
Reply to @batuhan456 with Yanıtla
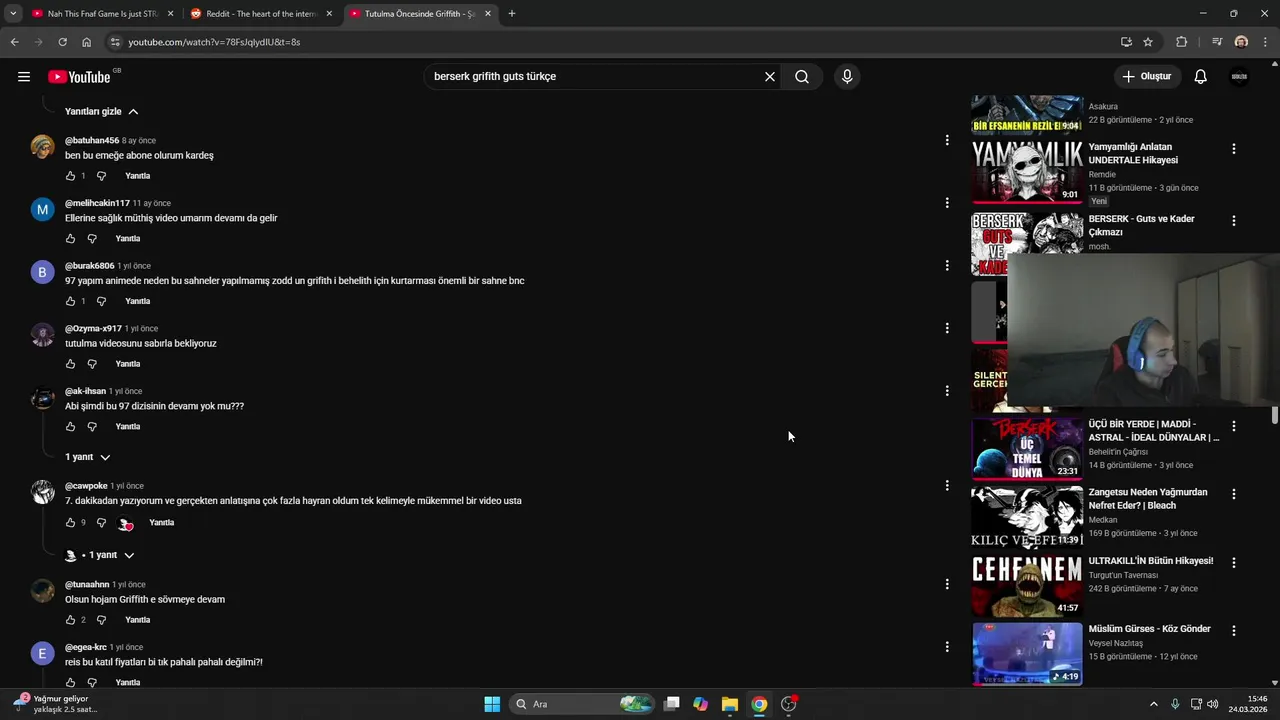[x=138, y=176]
